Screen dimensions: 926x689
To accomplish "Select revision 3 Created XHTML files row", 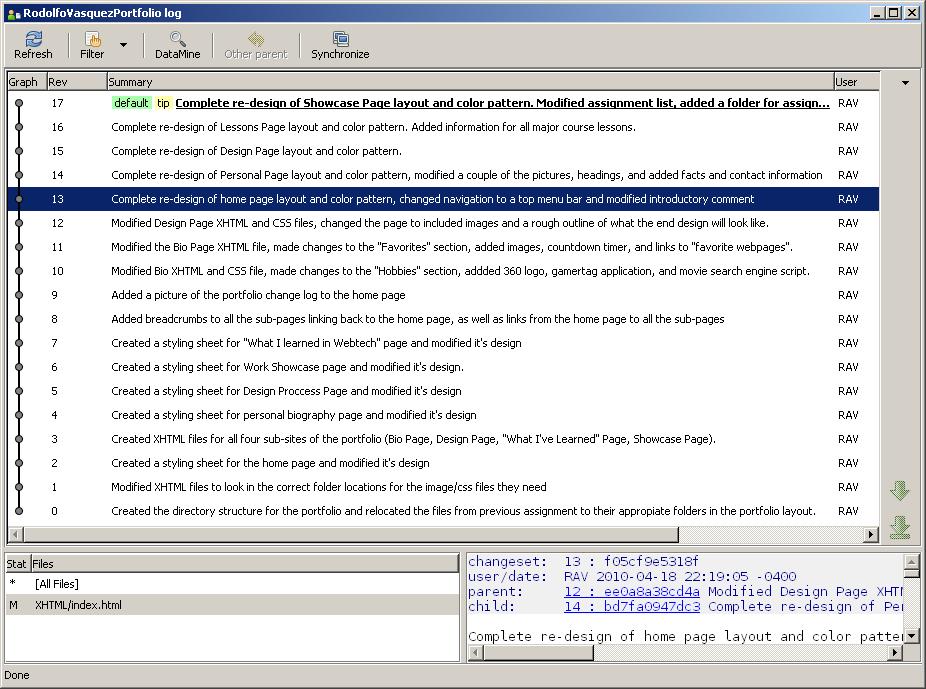I will 443,439.
